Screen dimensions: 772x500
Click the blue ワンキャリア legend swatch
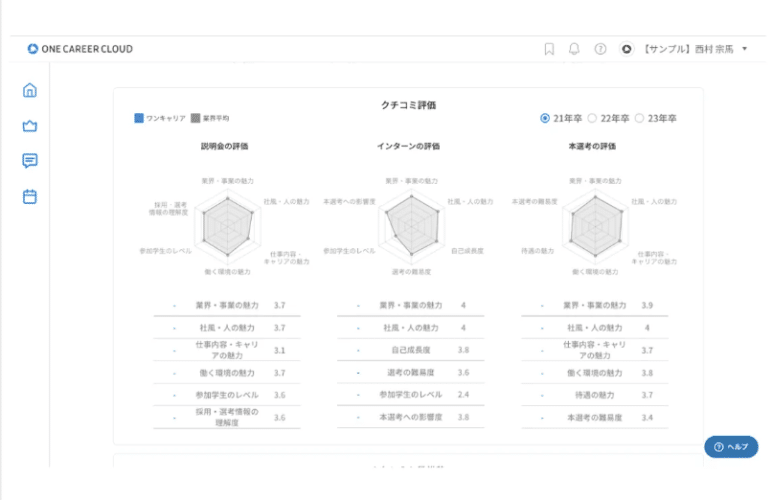tap(139, 118)
